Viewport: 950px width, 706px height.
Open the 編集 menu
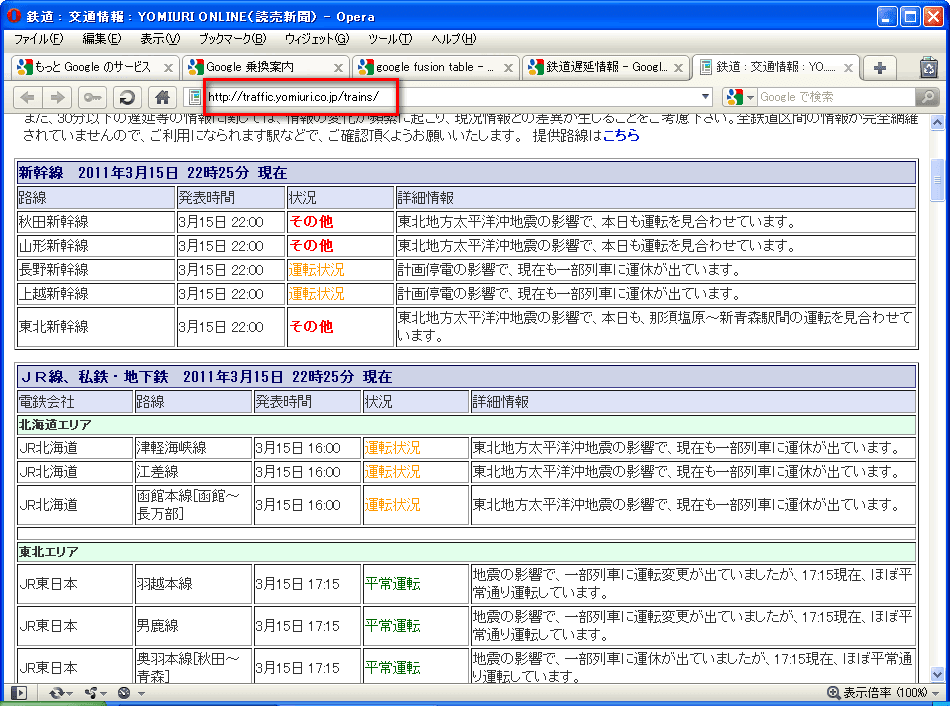coord(102,39)
